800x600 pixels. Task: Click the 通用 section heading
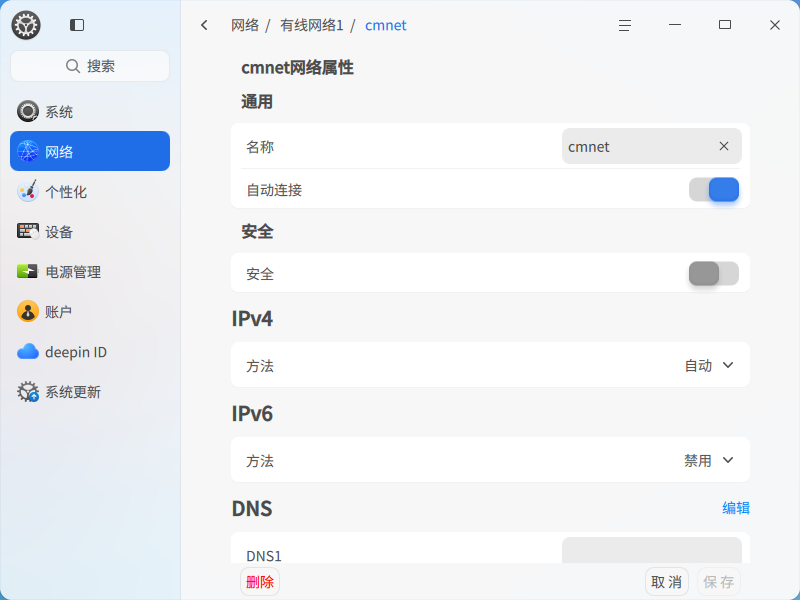pyautogui.click(x=257, y=102)
